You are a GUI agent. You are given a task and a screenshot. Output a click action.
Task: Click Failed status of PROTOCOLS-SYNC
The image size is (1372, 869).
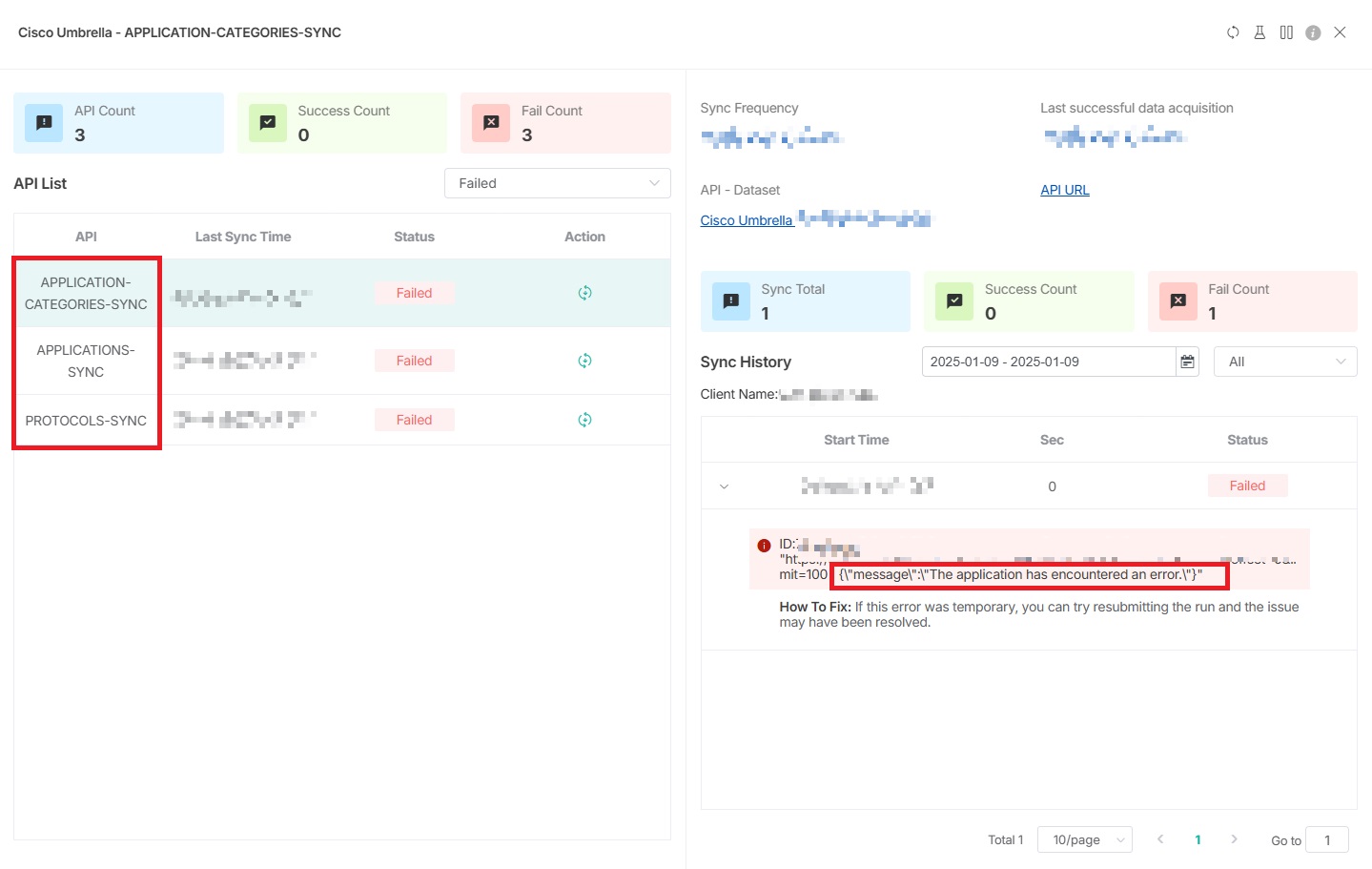[414, 420]
